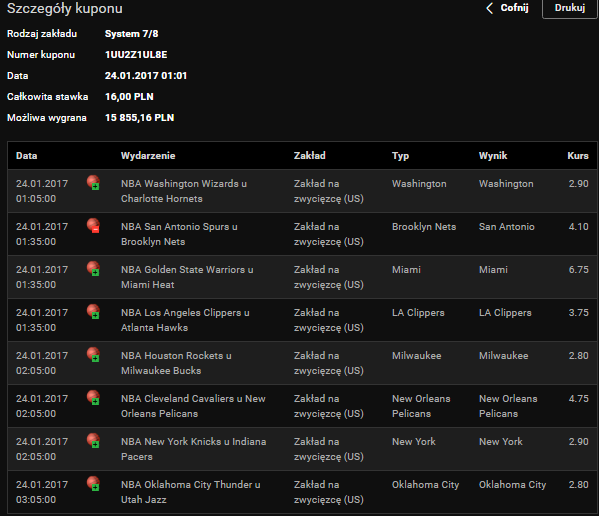The height and width of the screenshot is (516, 599).
Task: Click event NBA Washington Wizards u Charlotte Hornets
Action: coord(184,191)
